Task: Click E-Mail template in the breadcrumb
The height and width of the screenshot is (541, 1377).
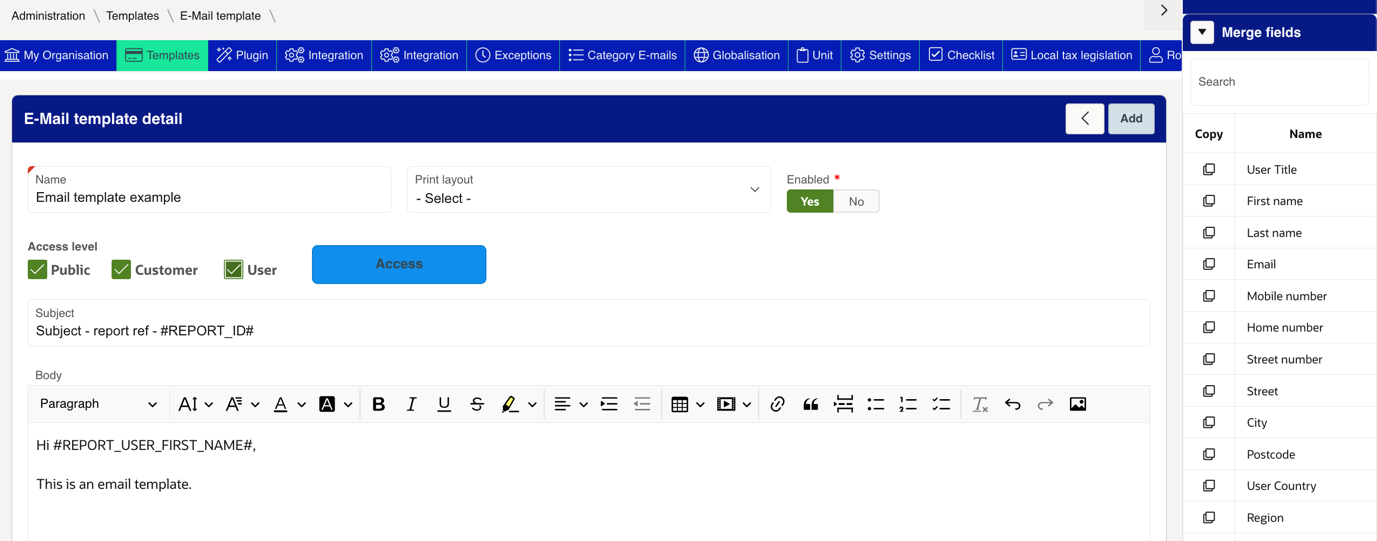Action: 220,16
